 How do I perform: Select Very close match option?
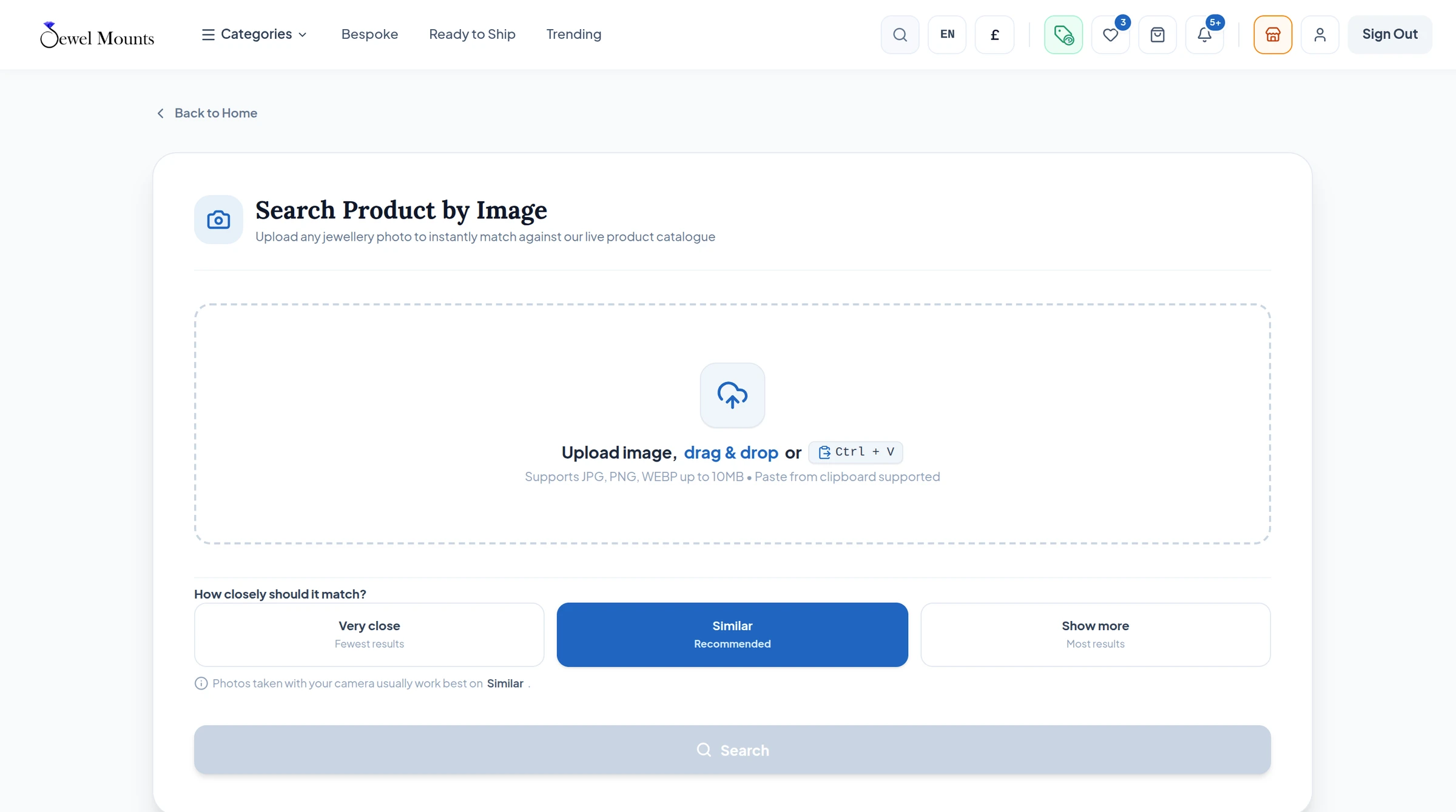coord(369,634)
